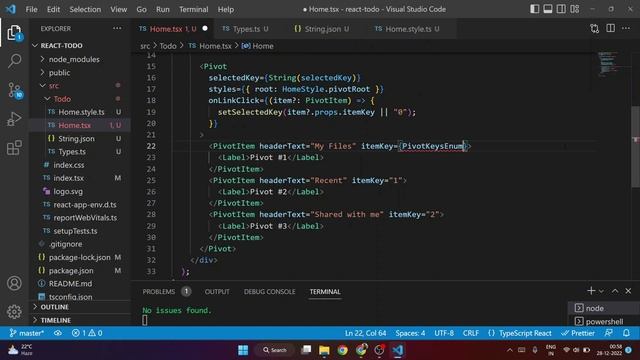Click the eye icon next to master in status bar

(58, 333)
